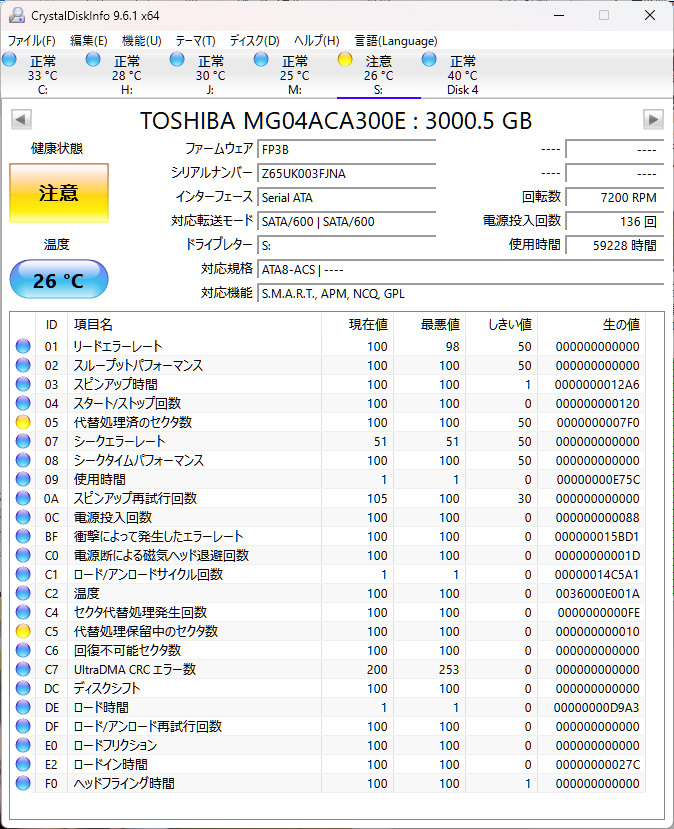Select the ロードイン時間 row name
Viewport: 674px width, 829px height.
tap(110, 764)
